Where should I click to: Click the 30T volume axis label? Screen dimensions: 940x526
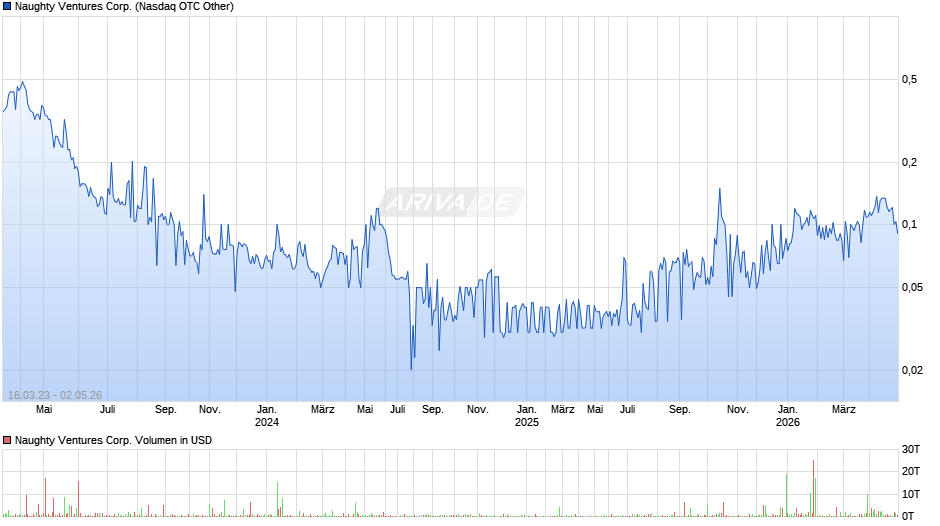(x=911, y=449)
